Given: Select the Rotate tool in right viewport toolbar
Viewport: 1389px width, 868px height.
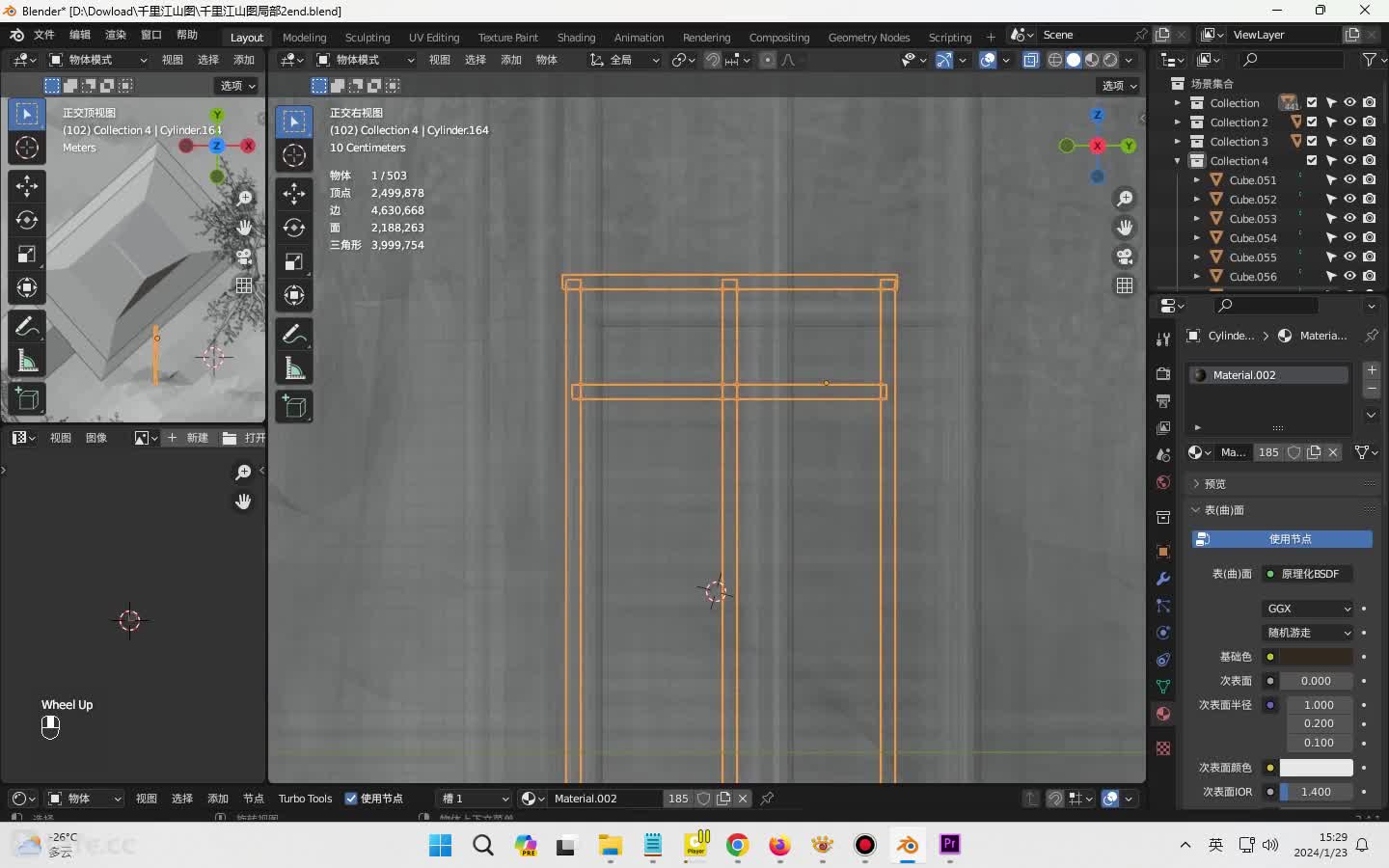Looking at the screenshot, I should [294, 228].
